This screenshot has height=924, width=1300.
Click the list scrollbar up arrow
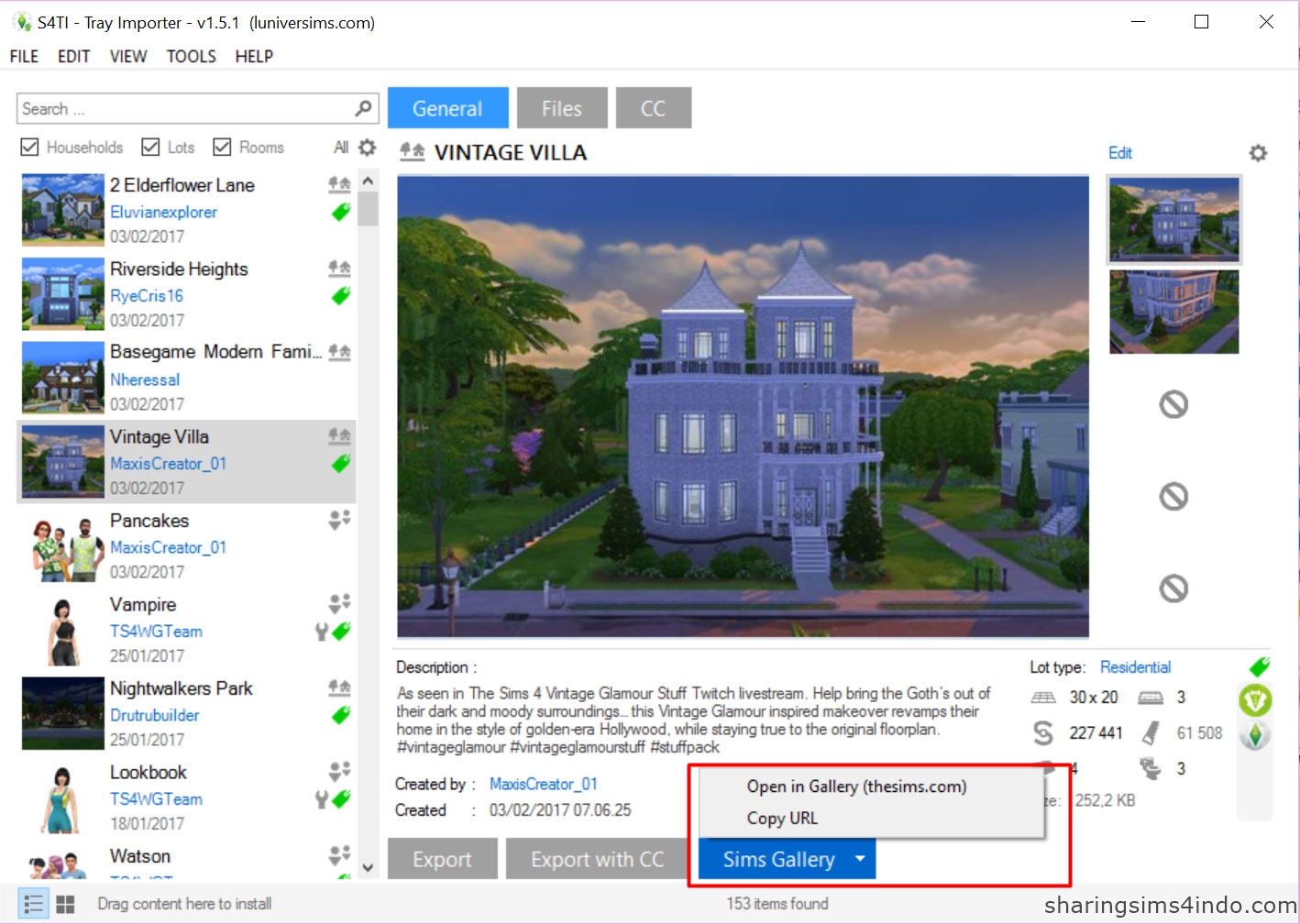click(368, 181)
